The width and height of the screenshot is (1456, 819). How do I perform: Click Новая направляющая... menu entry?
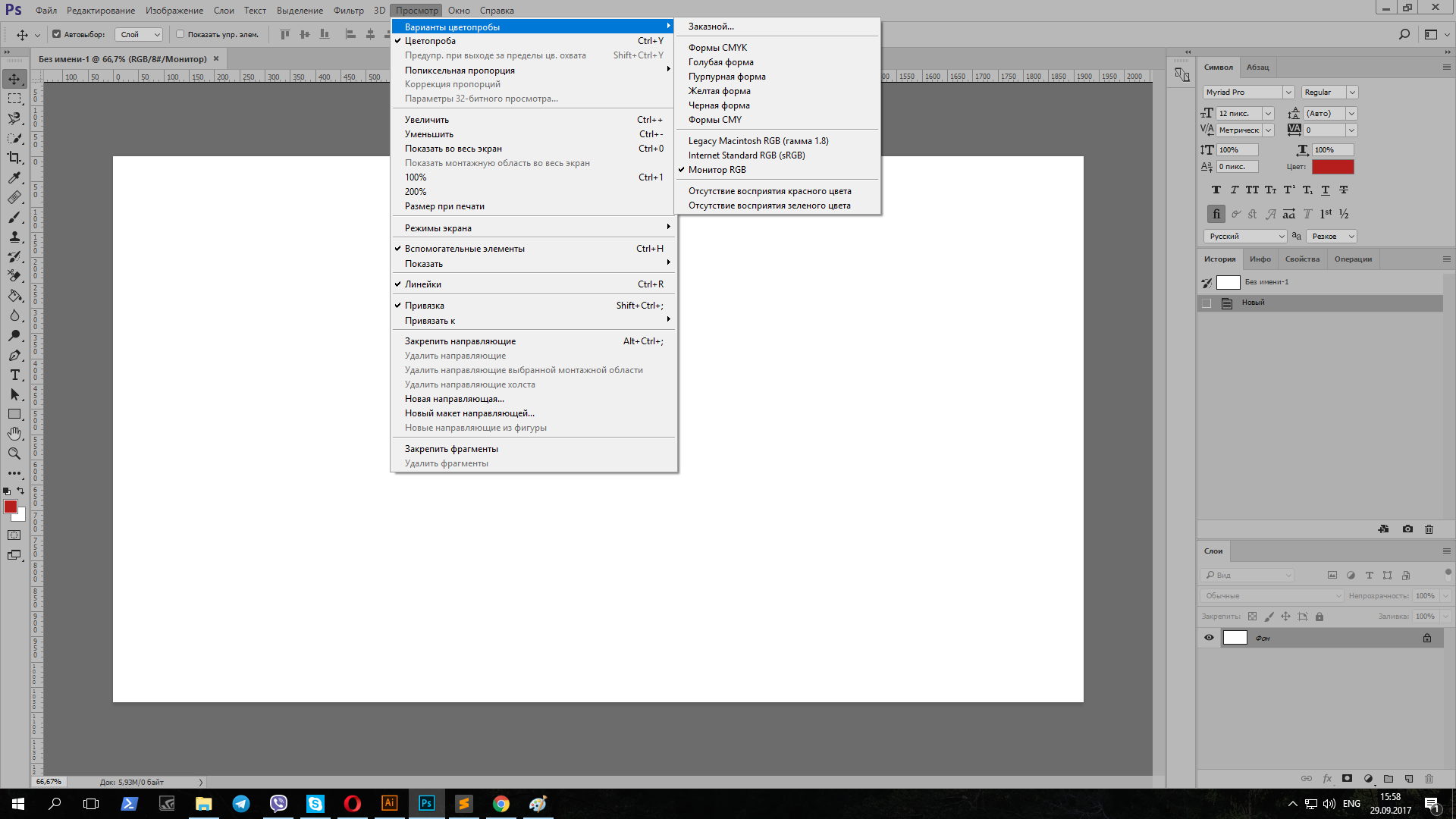(x=534, y=399)
